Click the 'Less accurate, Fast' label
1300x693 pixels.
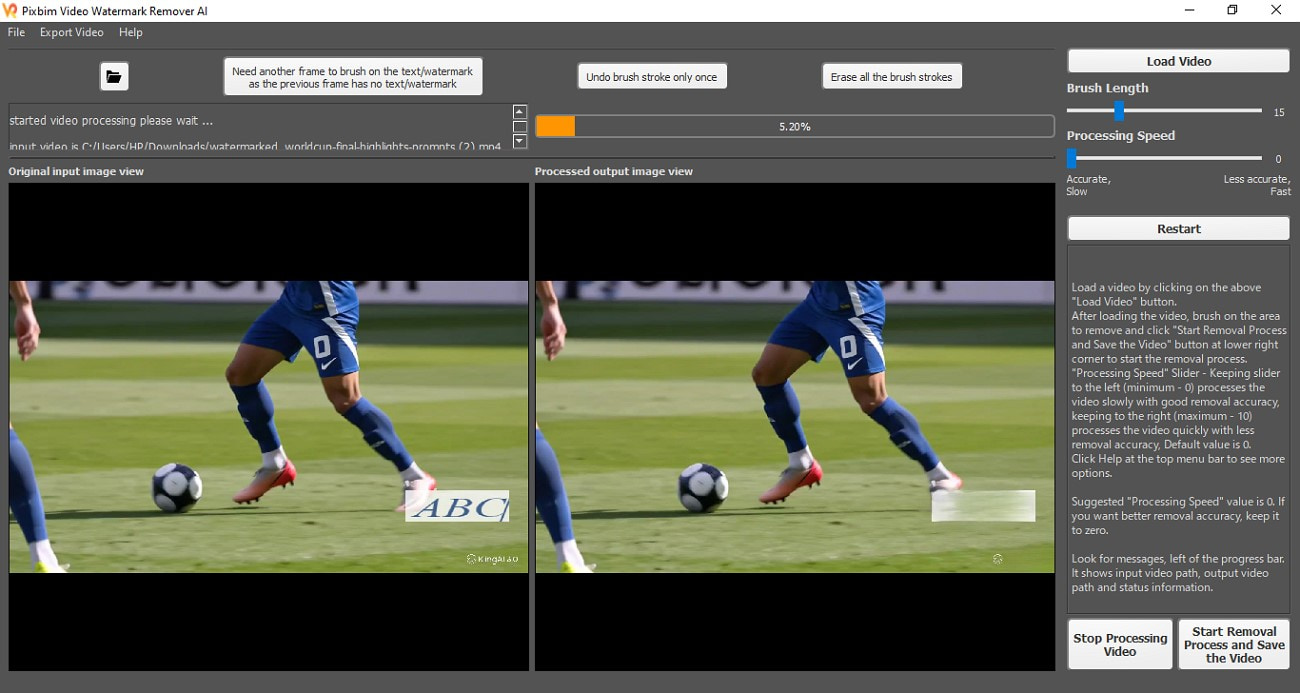1257,185
